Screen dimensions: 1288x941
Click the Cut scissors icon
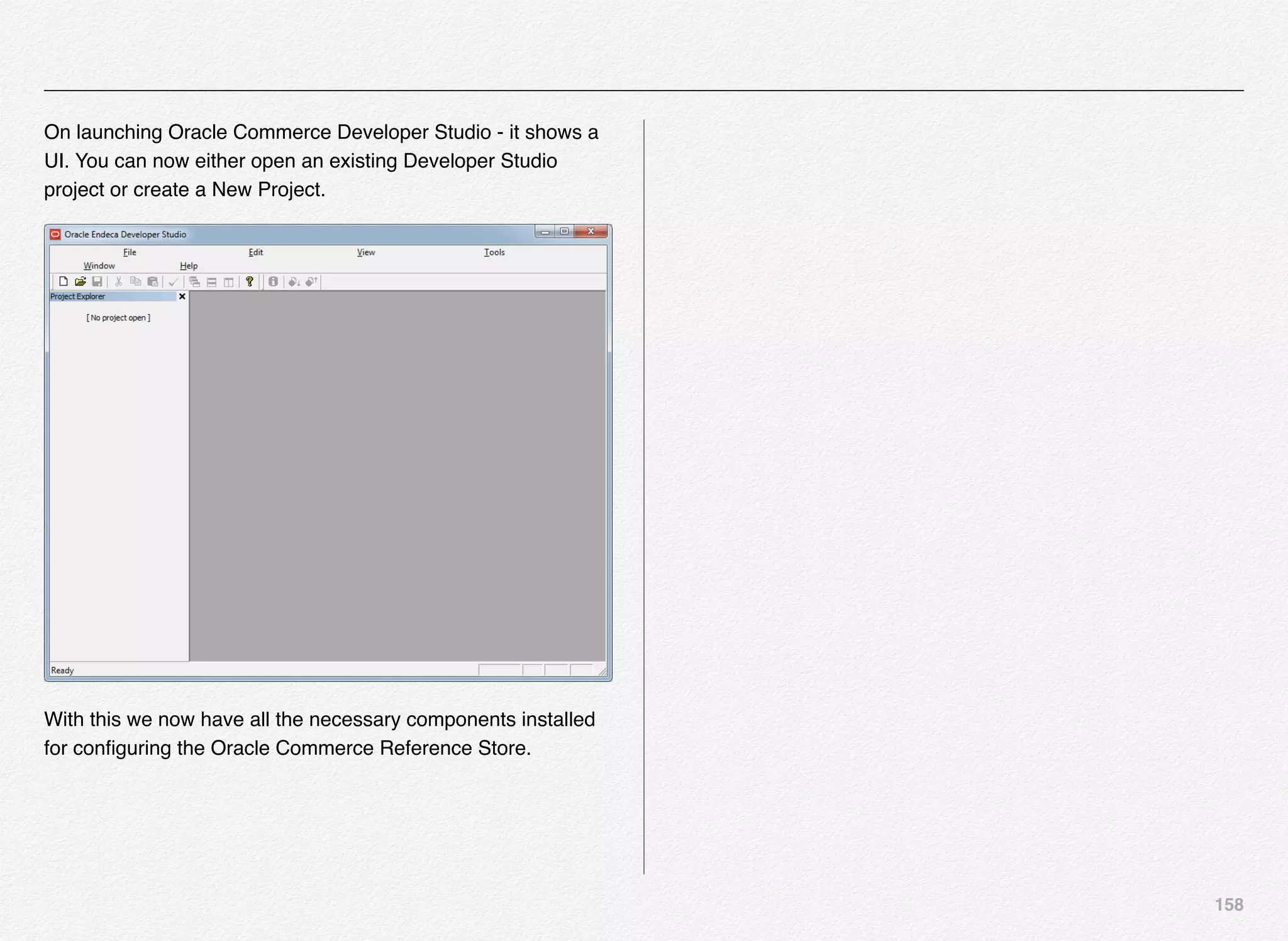coord(118,282)
